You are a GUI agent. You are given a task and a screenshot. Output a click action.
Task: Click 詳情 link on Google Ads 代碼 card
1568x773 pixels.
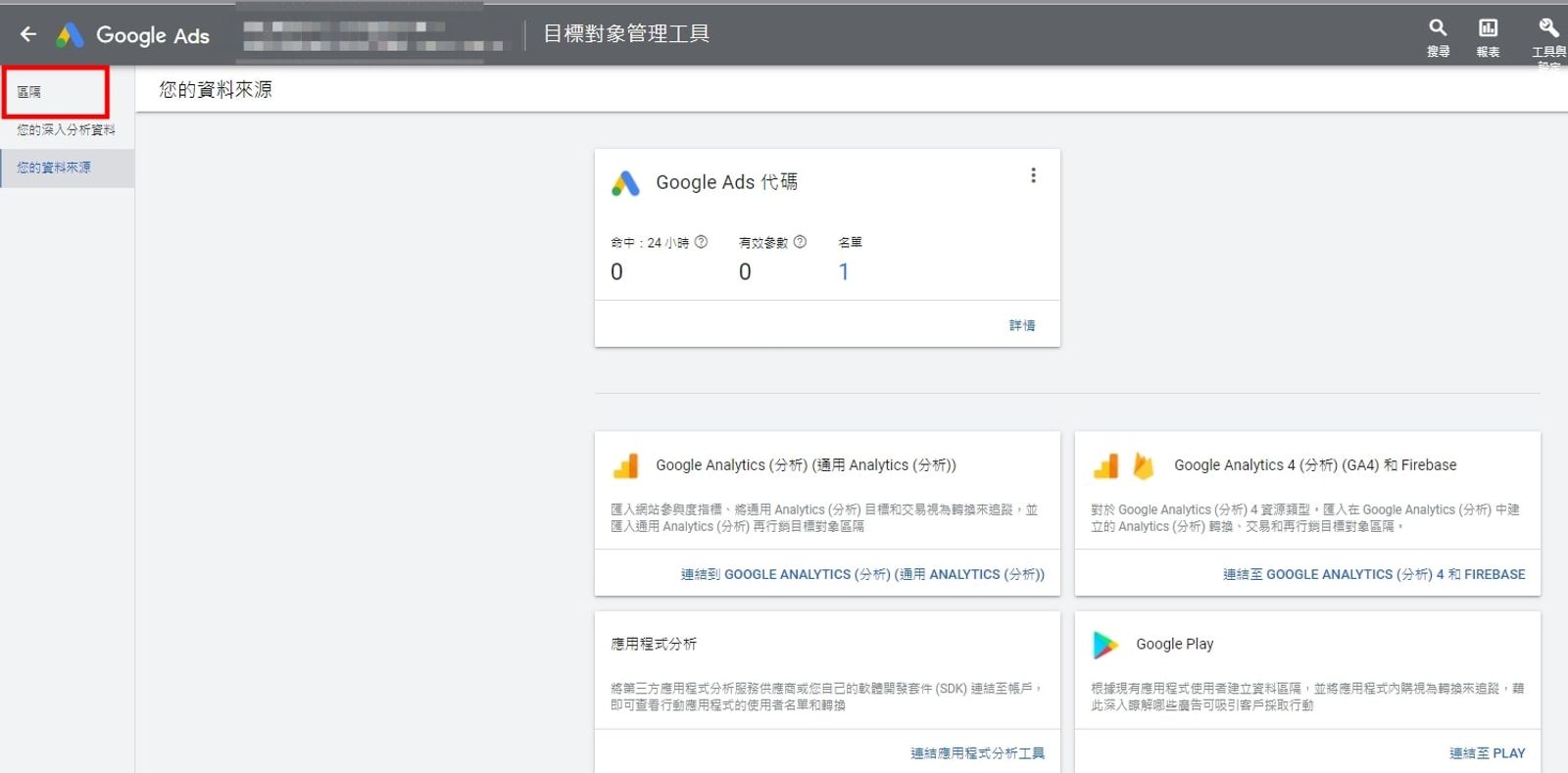coord(1022,325)
